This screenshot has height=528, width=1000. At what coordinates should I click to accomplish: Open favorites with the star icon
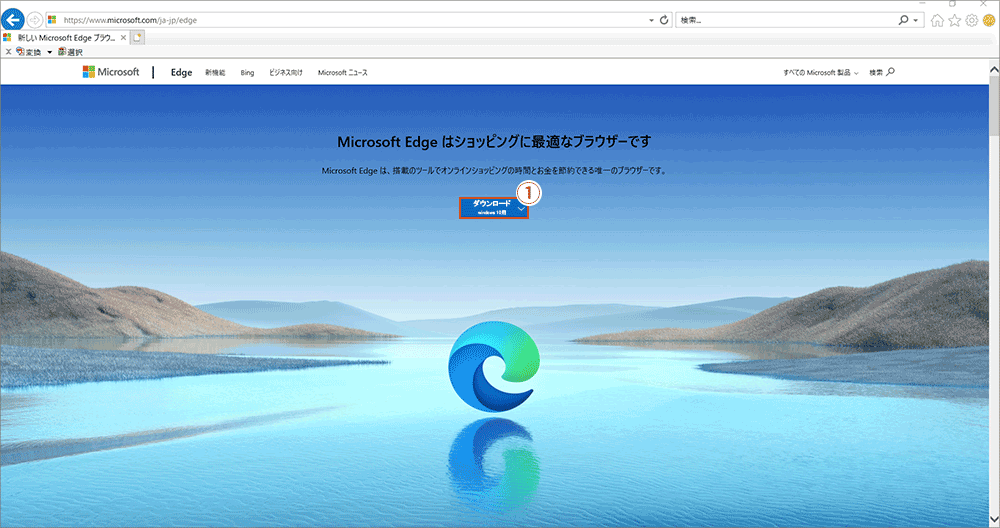point(954,20)
